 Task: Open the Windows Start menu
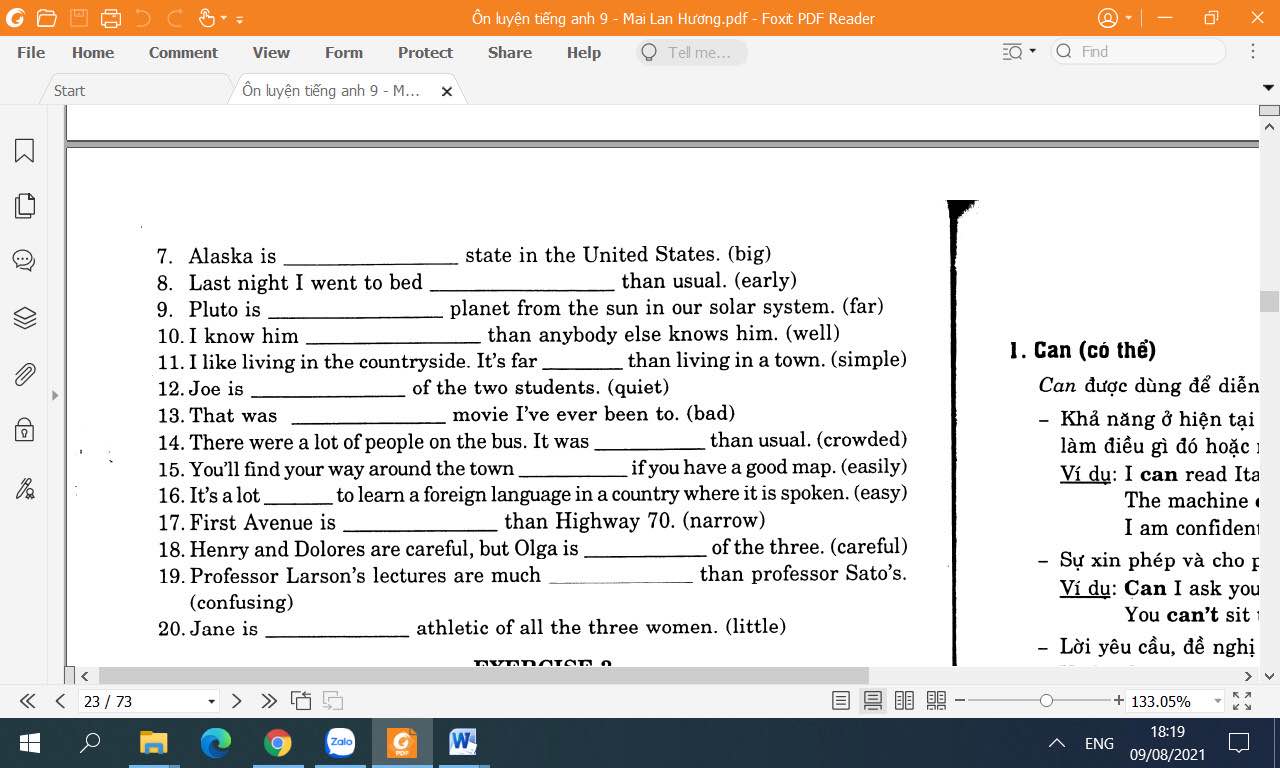click(x=29, y=743)
